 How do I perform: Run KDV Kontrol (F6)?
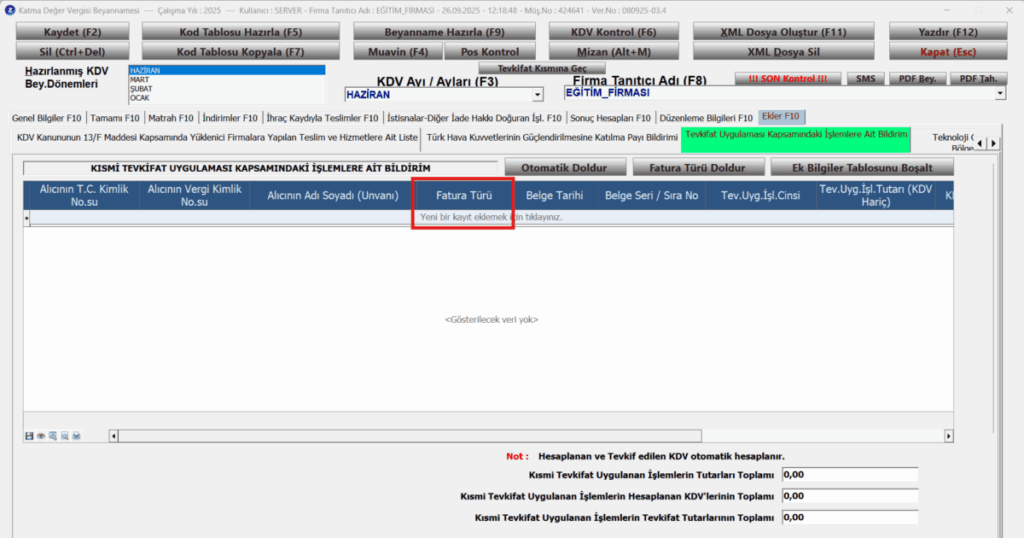613,32
